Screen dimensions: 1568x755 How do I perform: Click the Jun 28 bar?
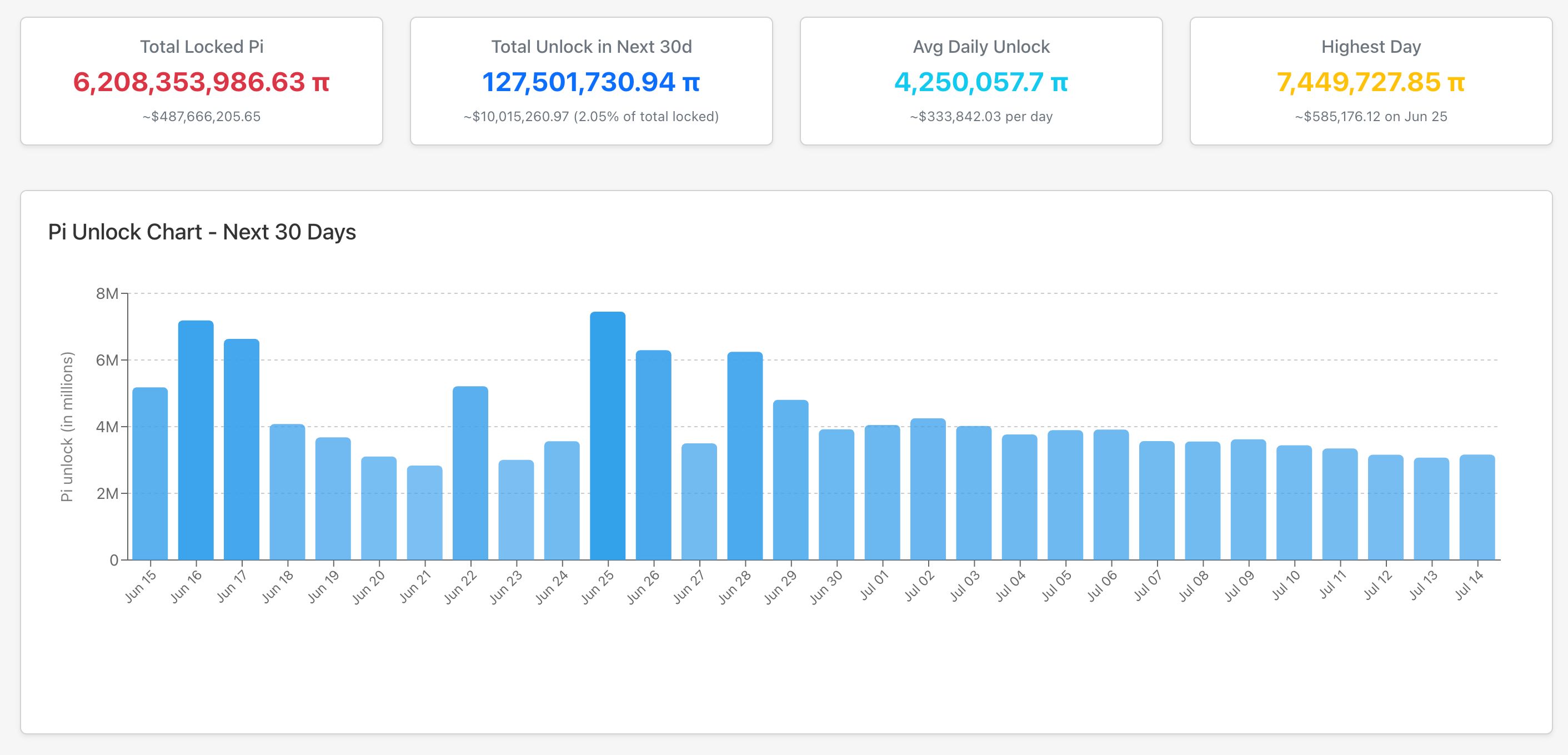tap(745, 456)
